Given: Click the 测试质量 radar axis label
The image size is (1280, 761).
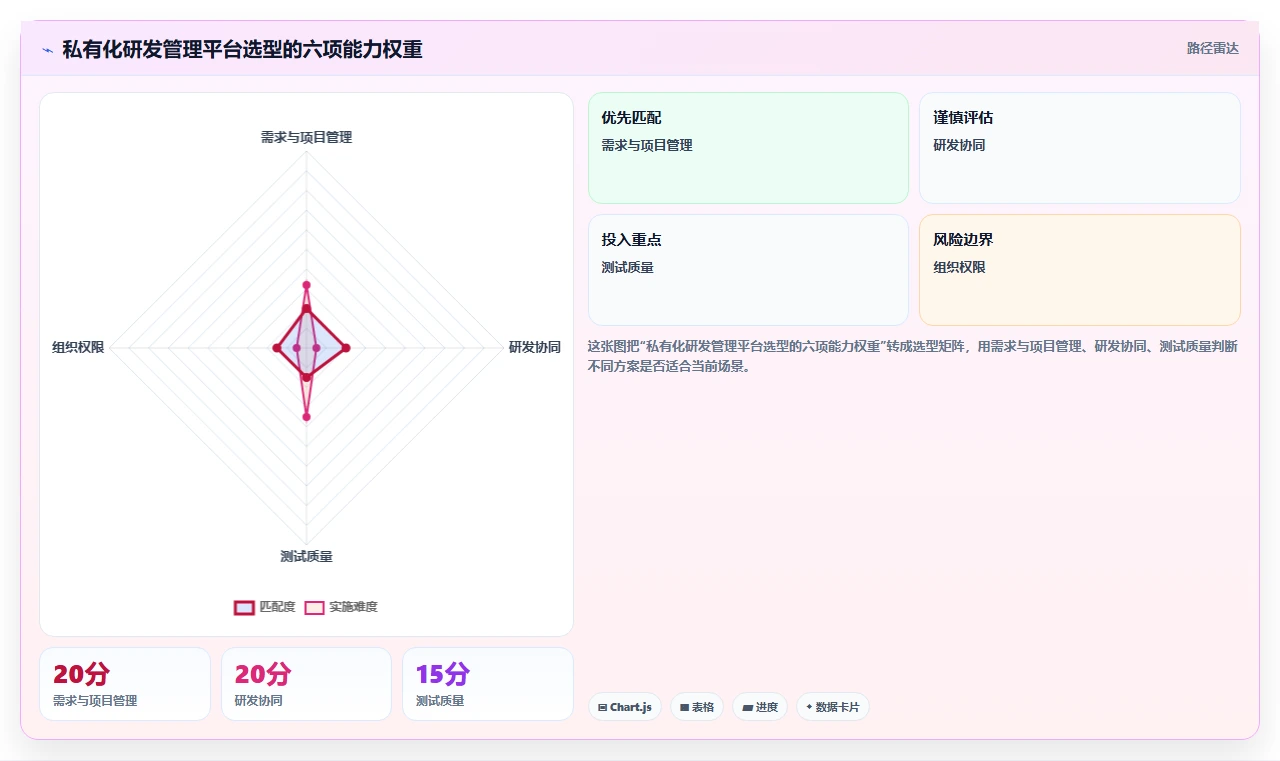Looking at the screenshot, I should (306, 556).
